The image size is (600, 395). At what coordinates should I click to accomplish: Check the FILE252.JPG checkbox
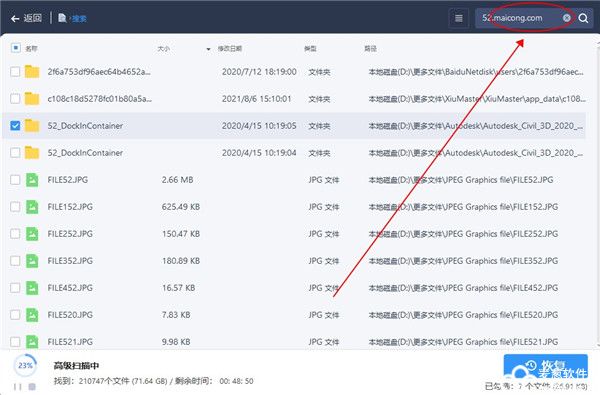(x=15, y=233)
